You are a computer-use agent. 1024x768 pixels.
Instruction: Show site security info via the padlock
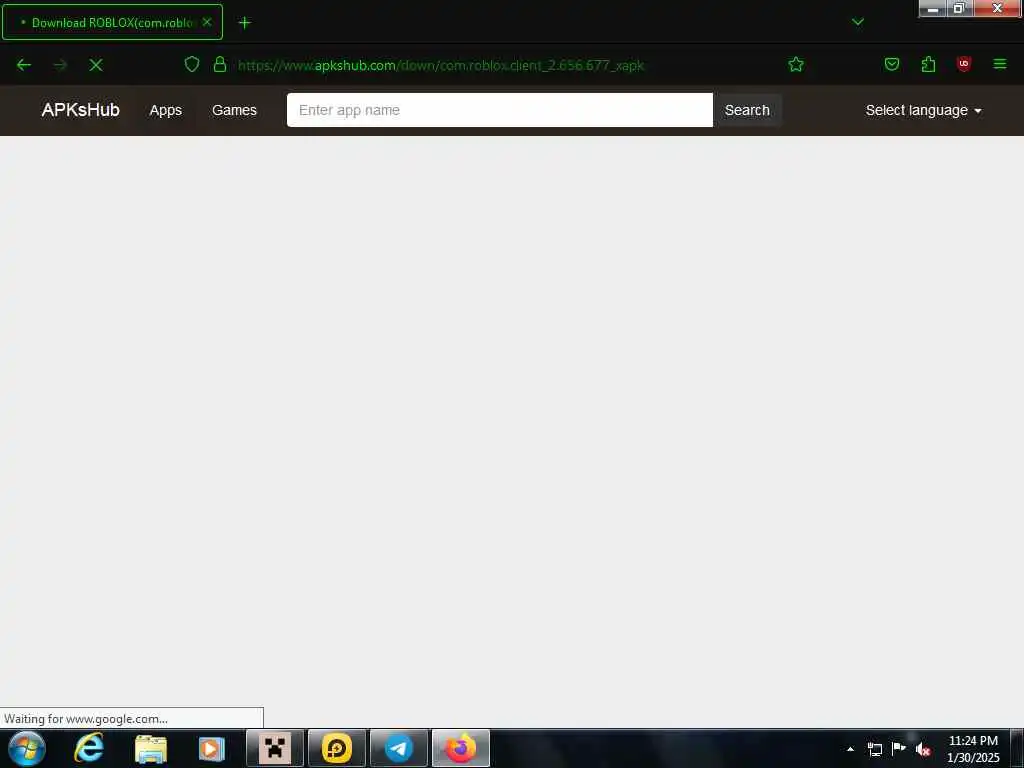tap(220, 64)
